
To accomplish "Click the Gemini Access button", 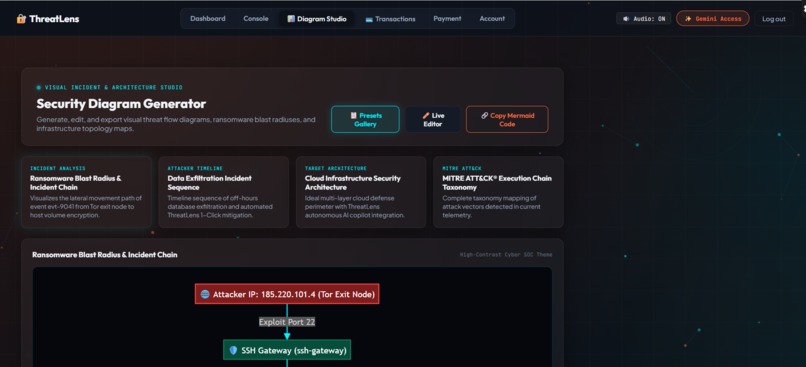I will (712, 19).
